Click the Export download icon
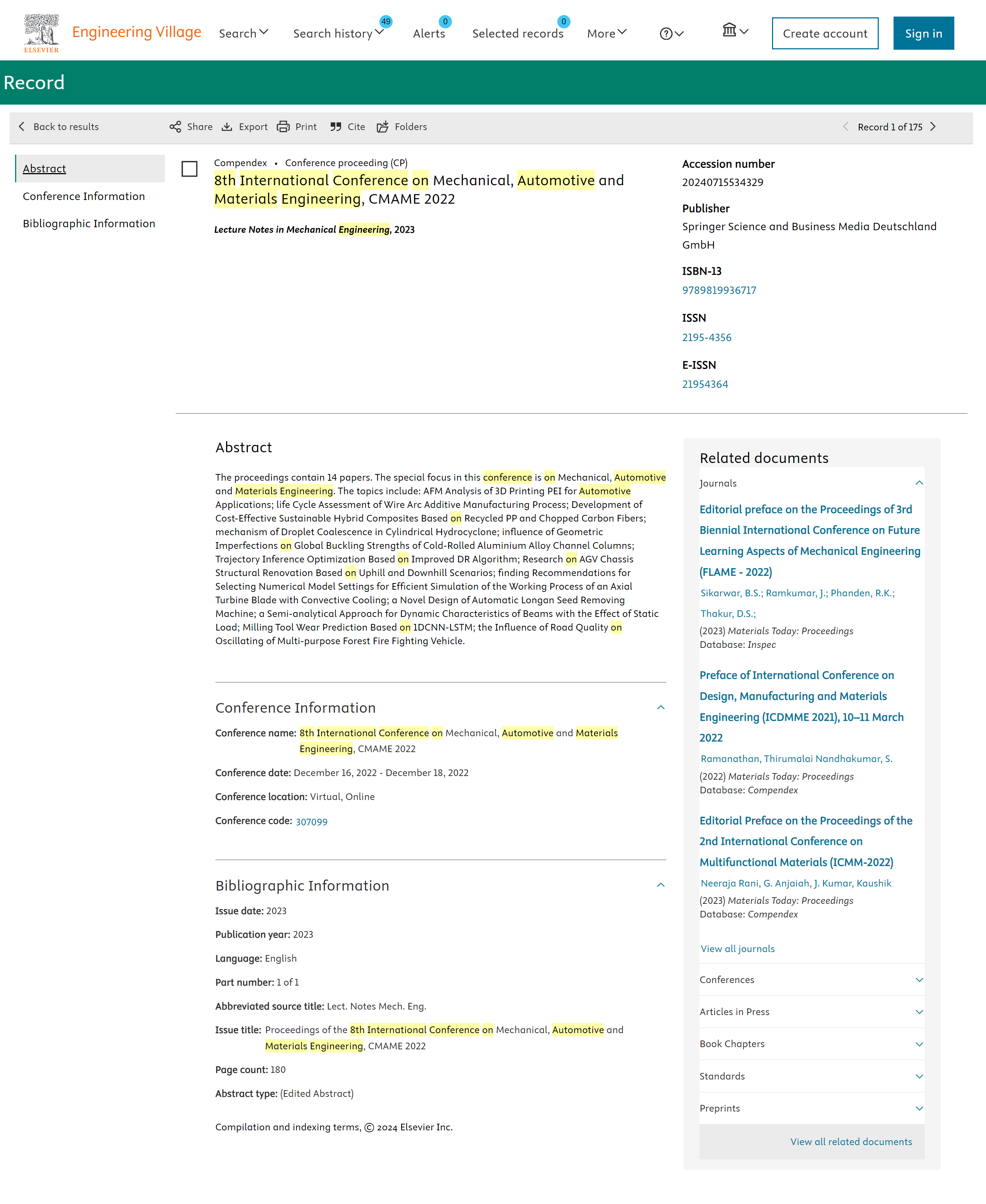The image size is (986, 1204). tap(227, 127)
